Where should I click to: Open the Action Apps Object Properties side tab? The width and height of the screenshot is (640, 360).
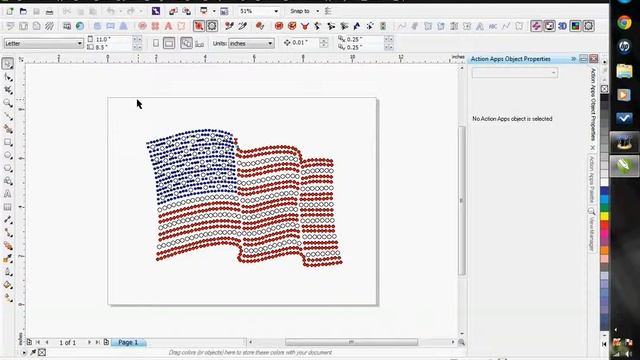coord(593,104)
